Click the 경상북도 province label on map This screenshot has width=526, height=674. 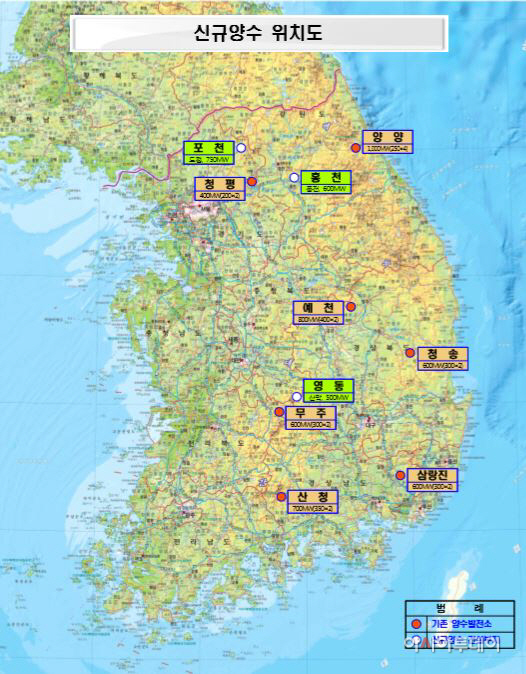pos(380,346)
